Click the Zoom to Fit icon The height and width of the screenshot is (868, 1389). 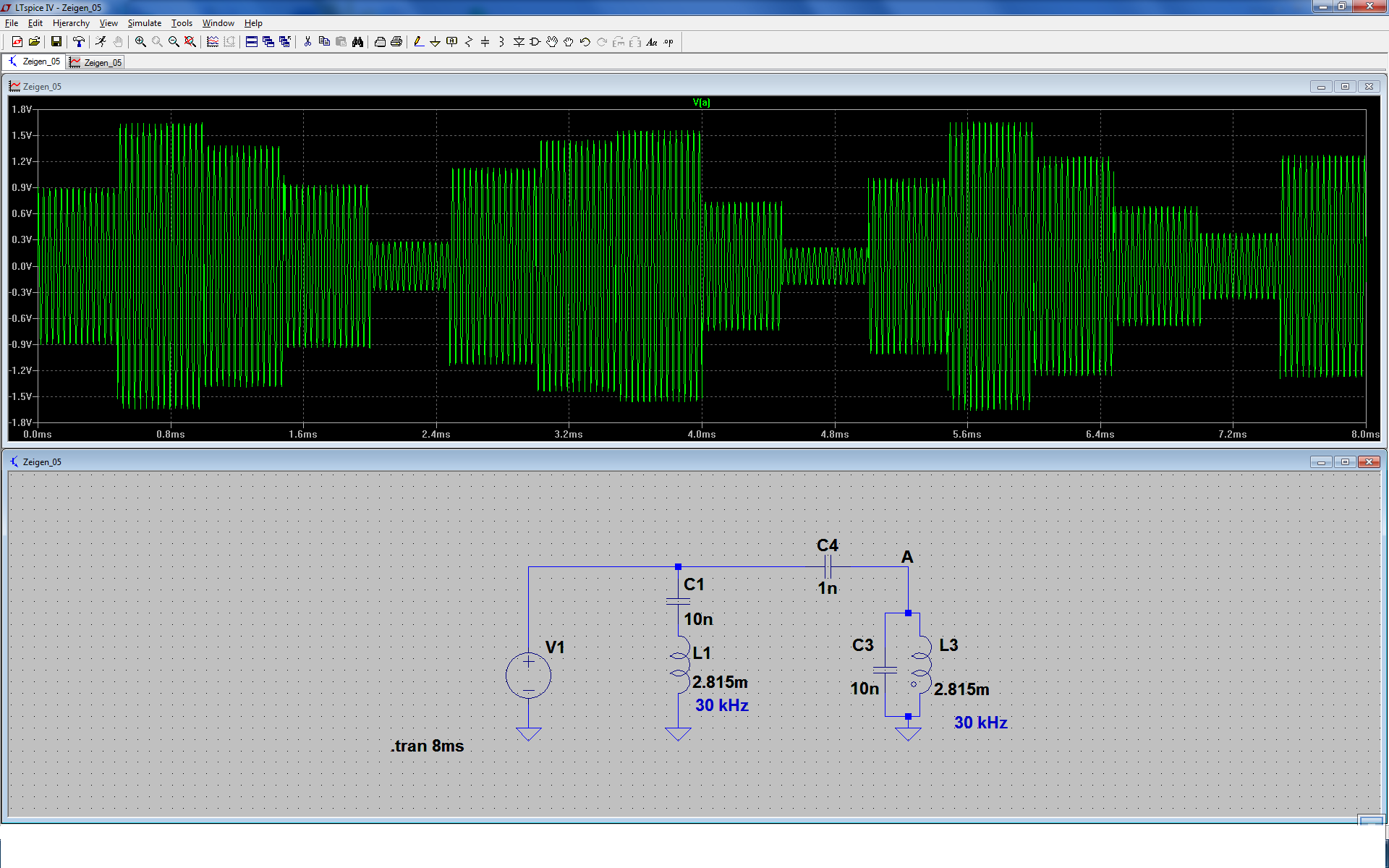click(190, 42)
